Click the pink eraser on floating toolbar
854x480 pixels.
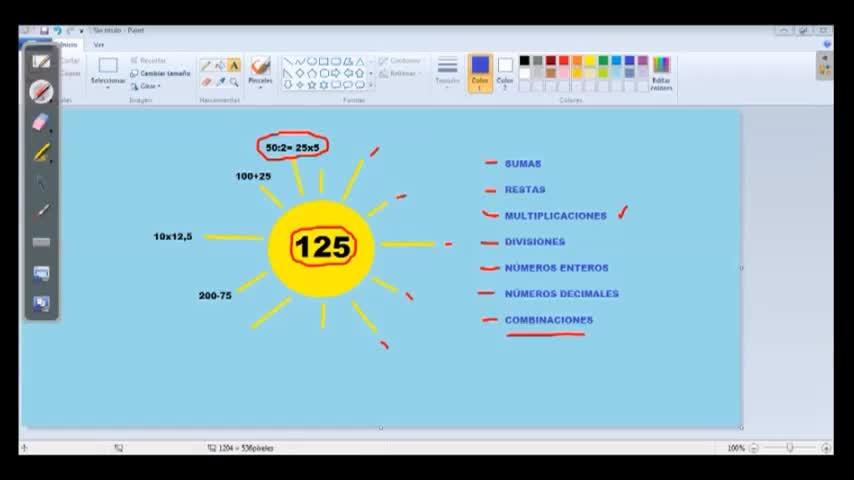tap(41, 122)
